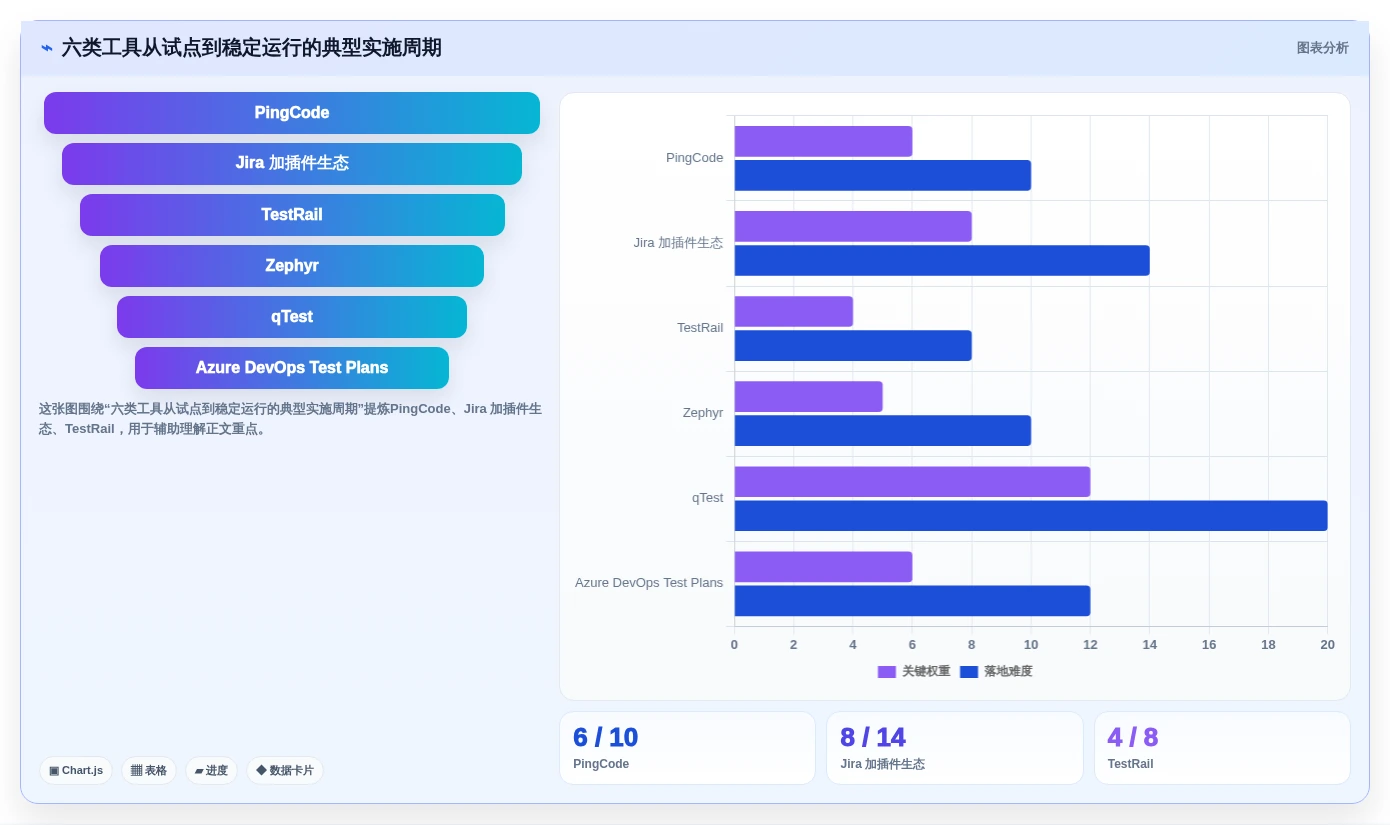1390x825 pixels.
Task: Click the x-axis tick value 10
Action: click(1031, 645)
